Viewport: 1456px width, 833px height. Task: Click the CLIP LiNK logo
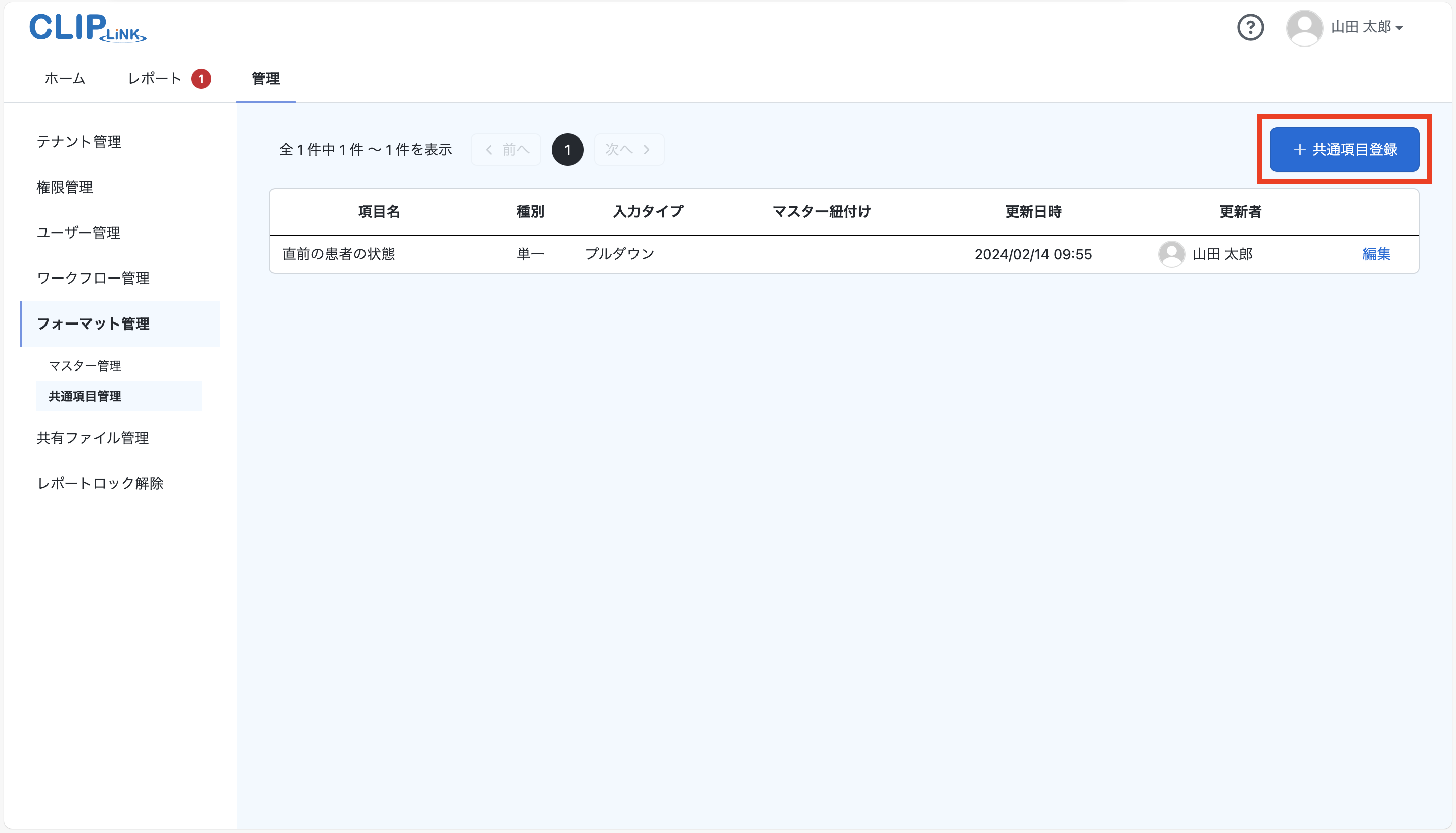(x=87, y=28)
